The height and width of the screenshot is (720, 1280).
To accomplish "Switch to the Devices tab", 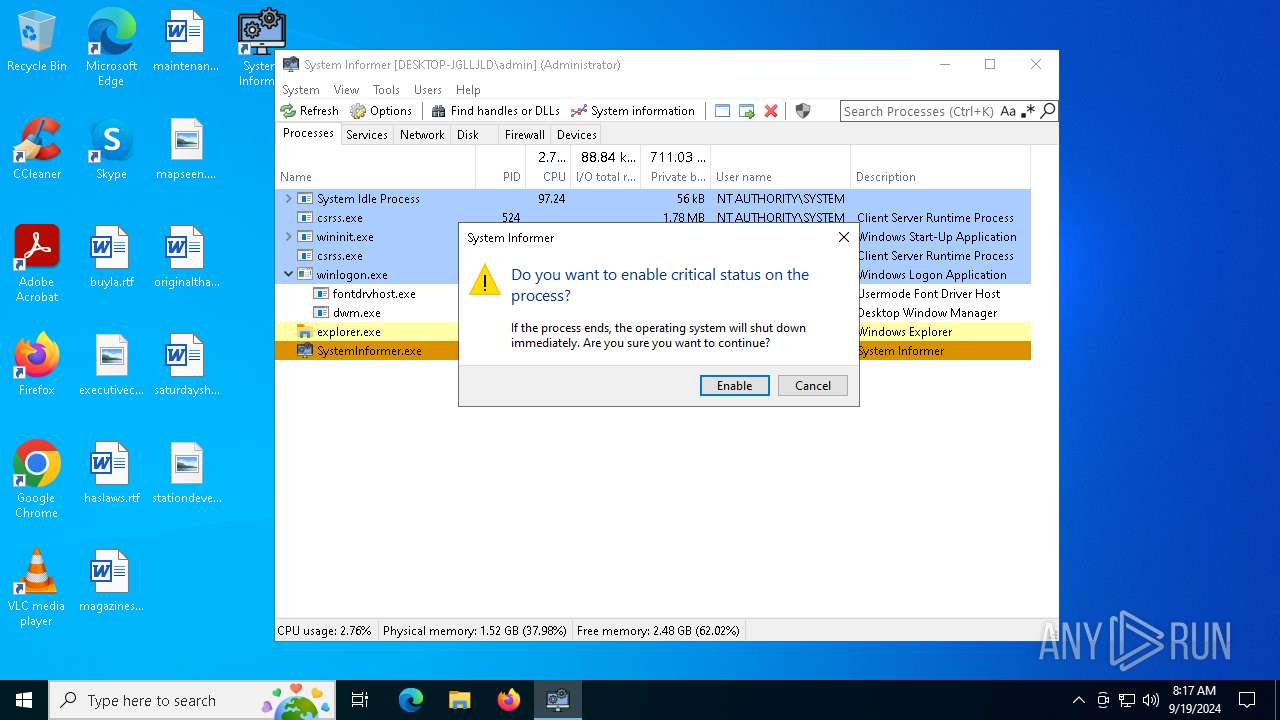I will (x=577, y=135).
